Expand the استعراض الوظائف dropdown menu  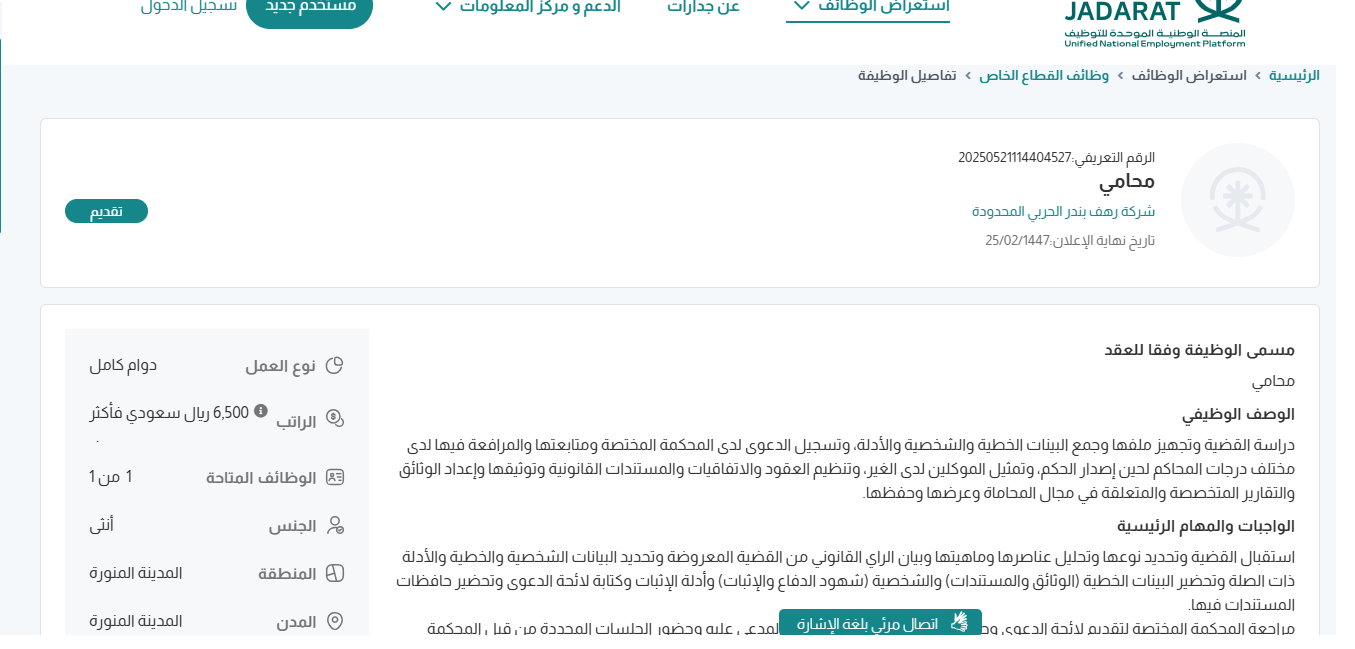(868, 7)
